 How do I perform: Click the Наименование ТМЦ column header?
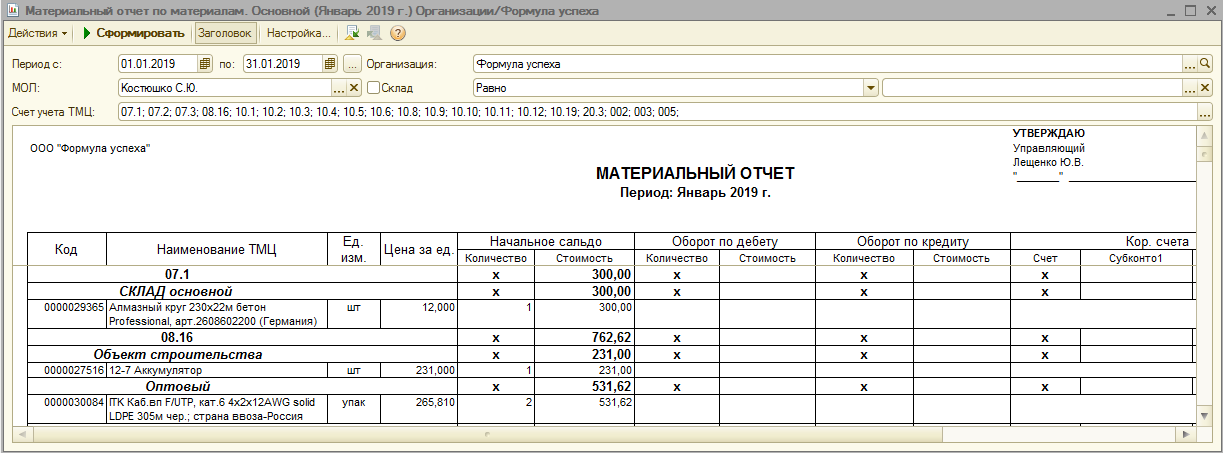coord(217,249)
